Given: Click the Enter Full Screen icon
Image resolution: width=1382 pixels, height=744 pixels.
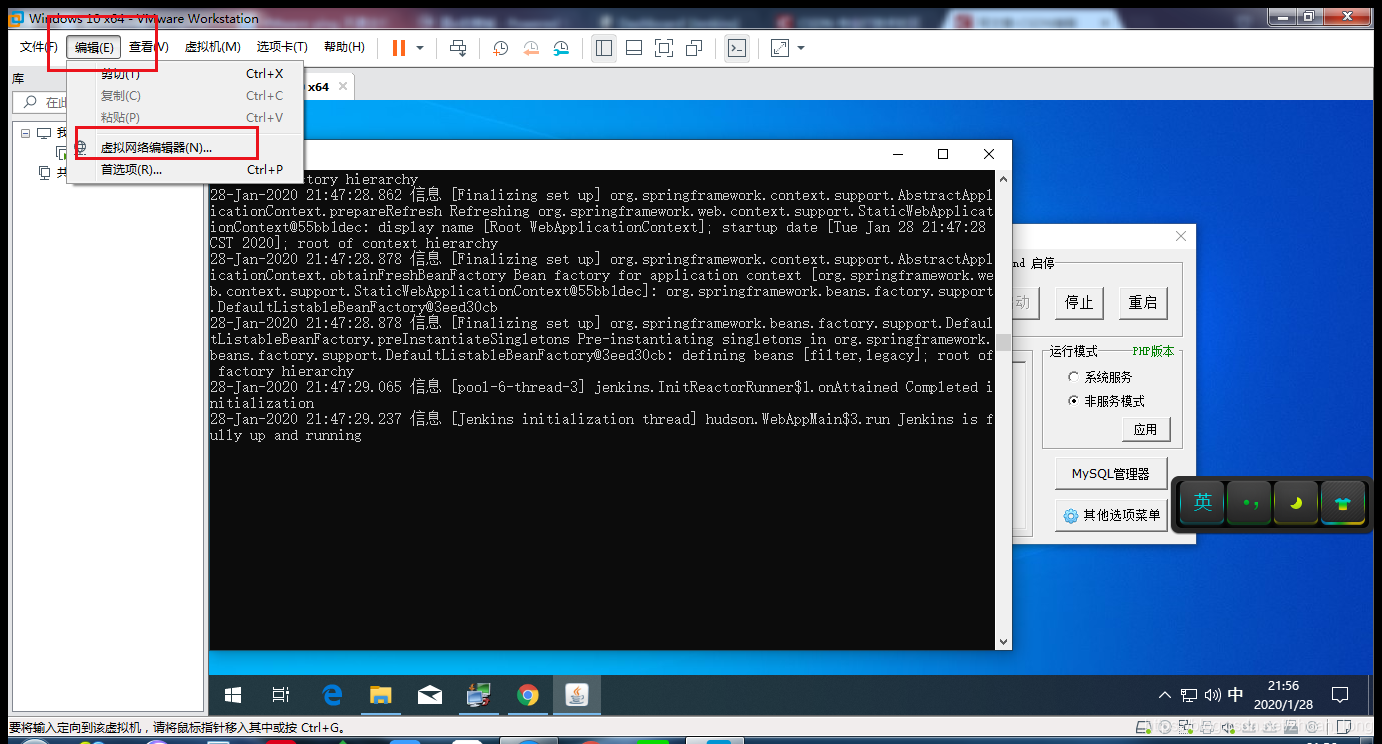Looking at the screenshot, I should [664, 48].
